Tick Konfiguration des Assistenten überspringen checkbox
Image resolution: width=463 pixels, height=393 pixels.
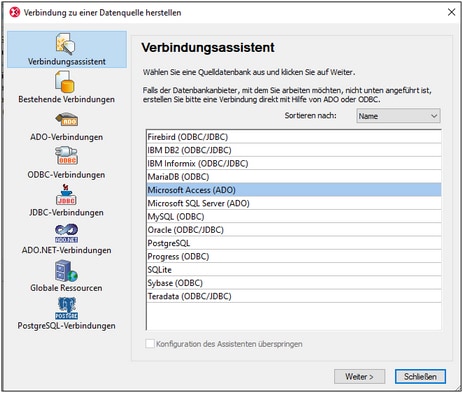pyautogui.click(x=150, y=344)
